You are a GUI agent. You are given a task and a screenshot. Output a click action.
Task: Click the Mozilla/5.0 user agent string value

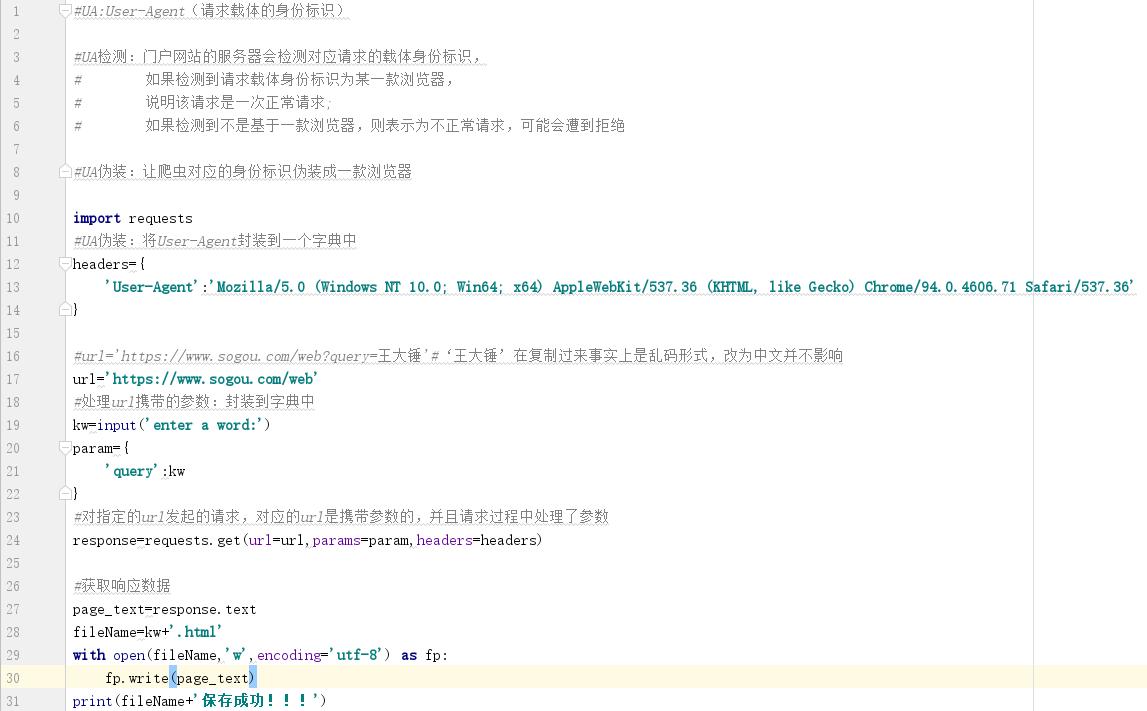(672, 287)
